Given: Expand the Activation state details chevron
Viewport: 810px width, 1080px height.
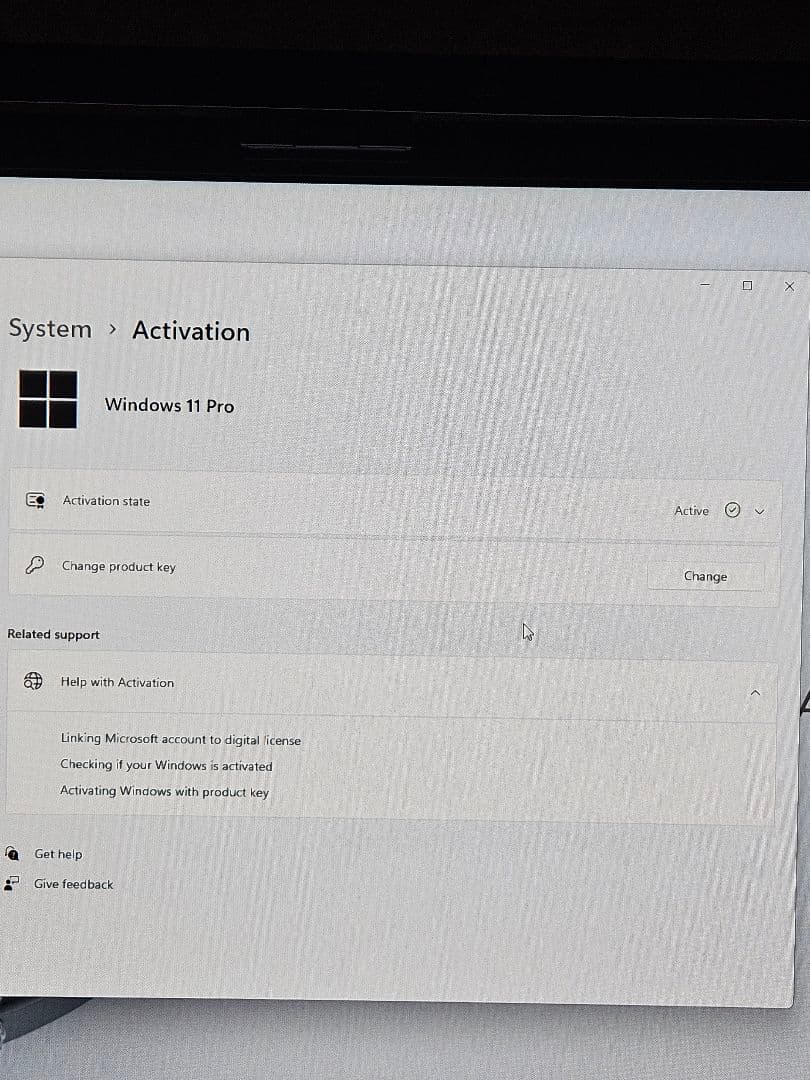Looking at the screenshot, I should coord(759,511).
